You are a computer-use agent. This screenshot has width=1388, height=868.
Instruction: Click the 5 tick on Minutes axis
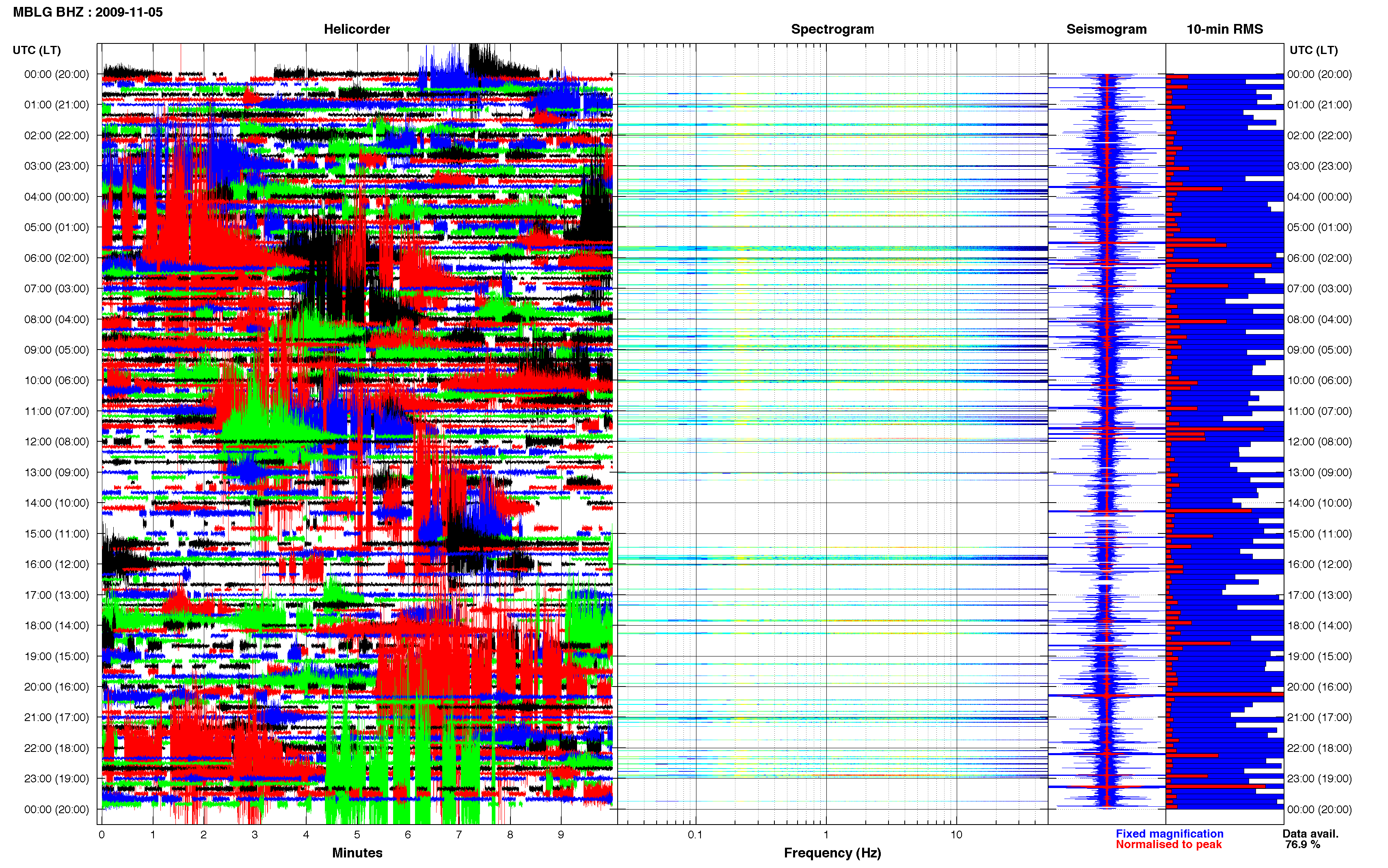pos(357,835)
